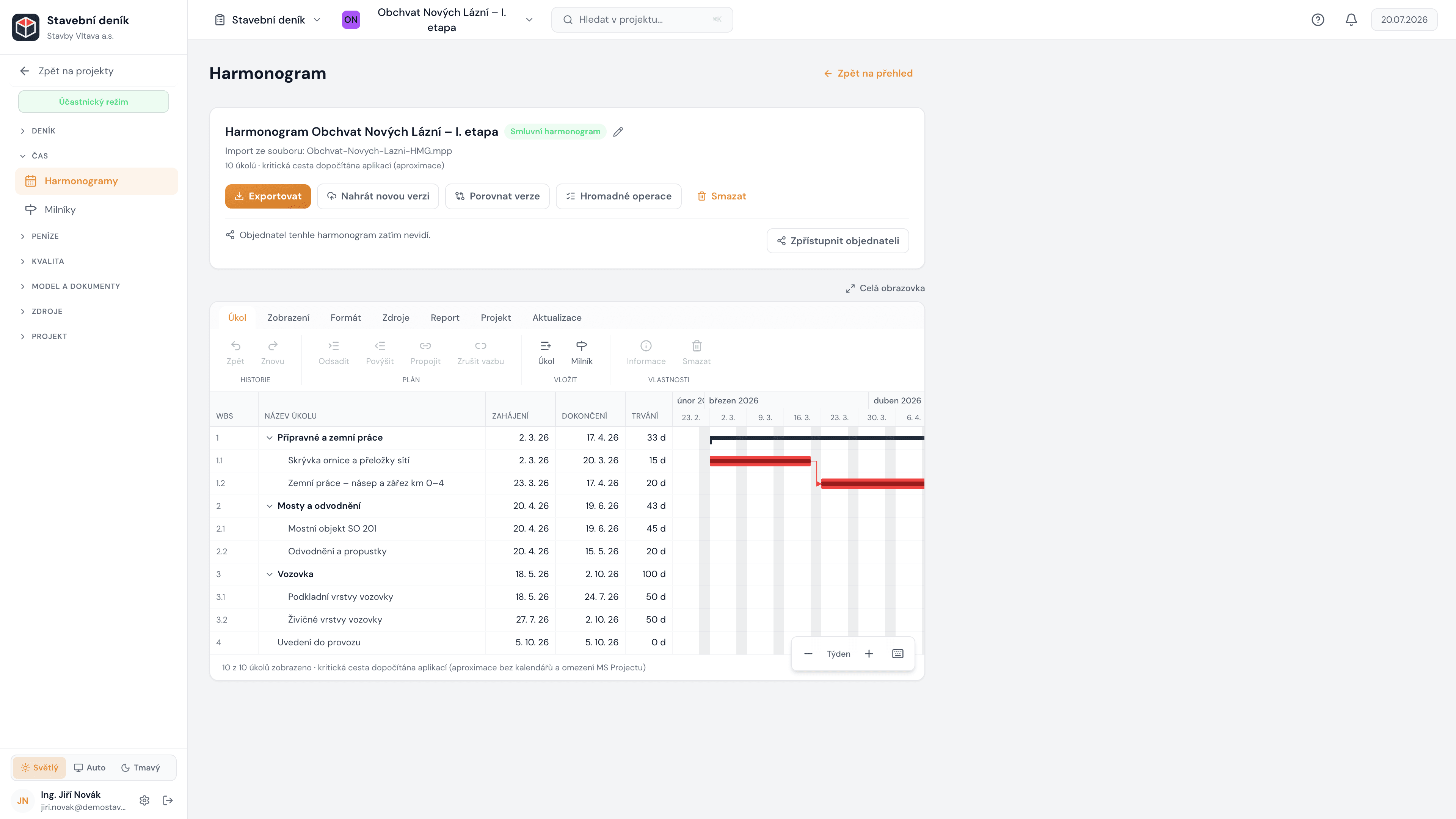Switch to the Zobrazení ribbon tab
Viewport: 1456px width, 819px height.
click(288, 318)
